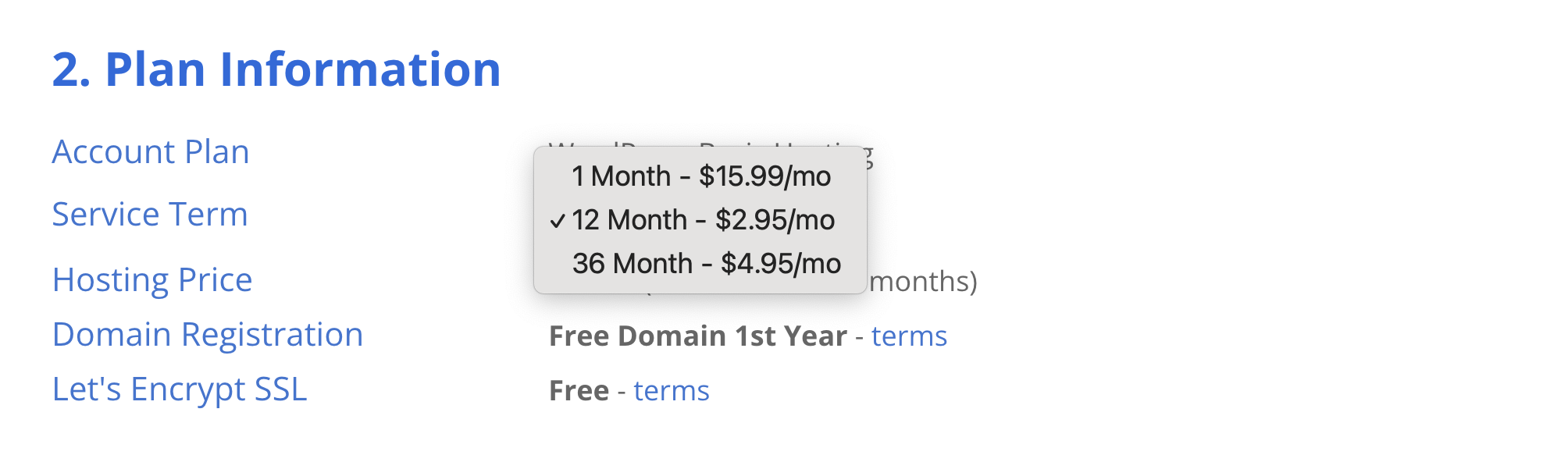Choose the 12 Month - $2.95/mo option

(703, 220)
